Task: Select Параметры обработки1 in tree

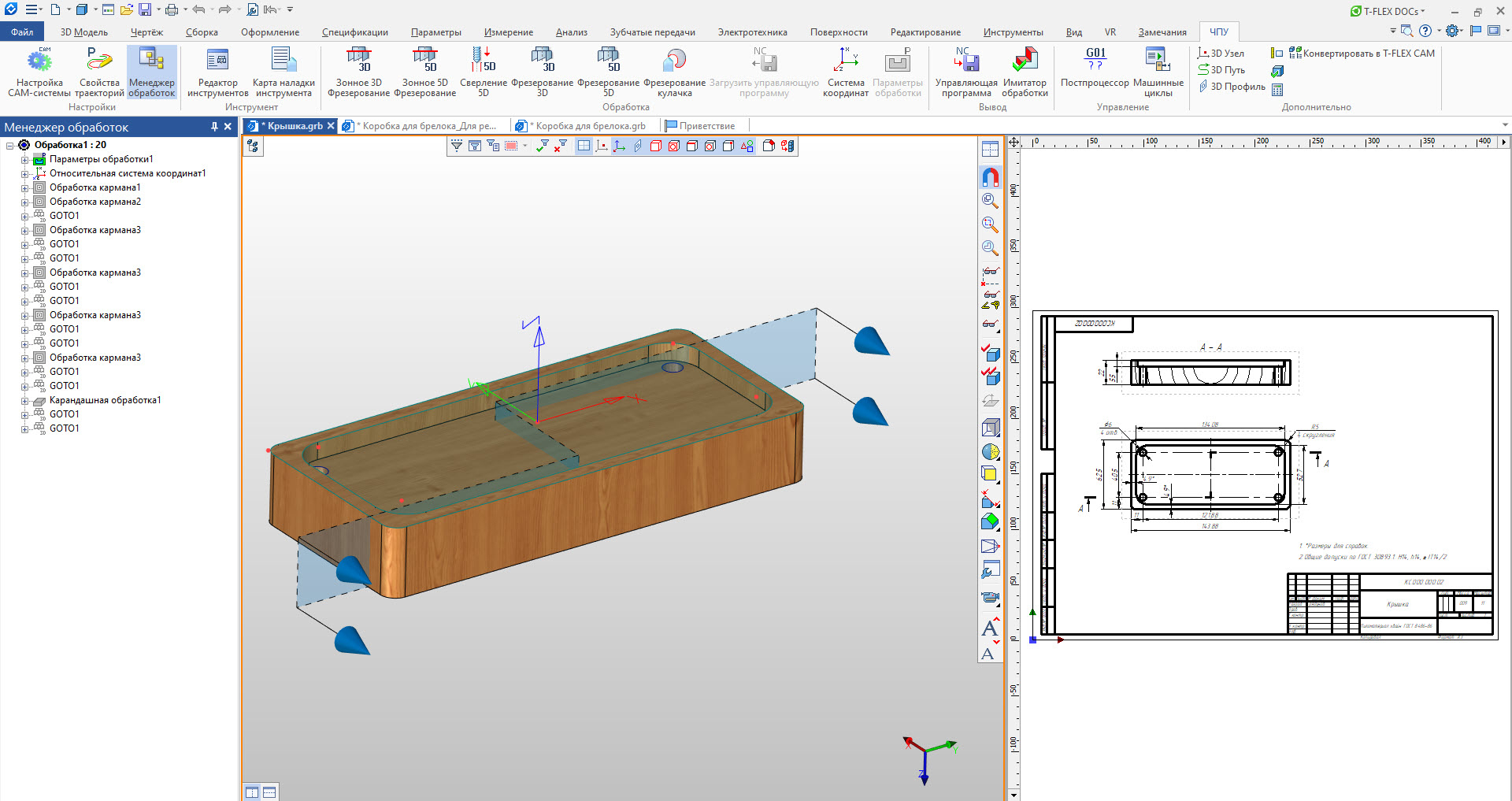Action: click(x=101, y=159)
